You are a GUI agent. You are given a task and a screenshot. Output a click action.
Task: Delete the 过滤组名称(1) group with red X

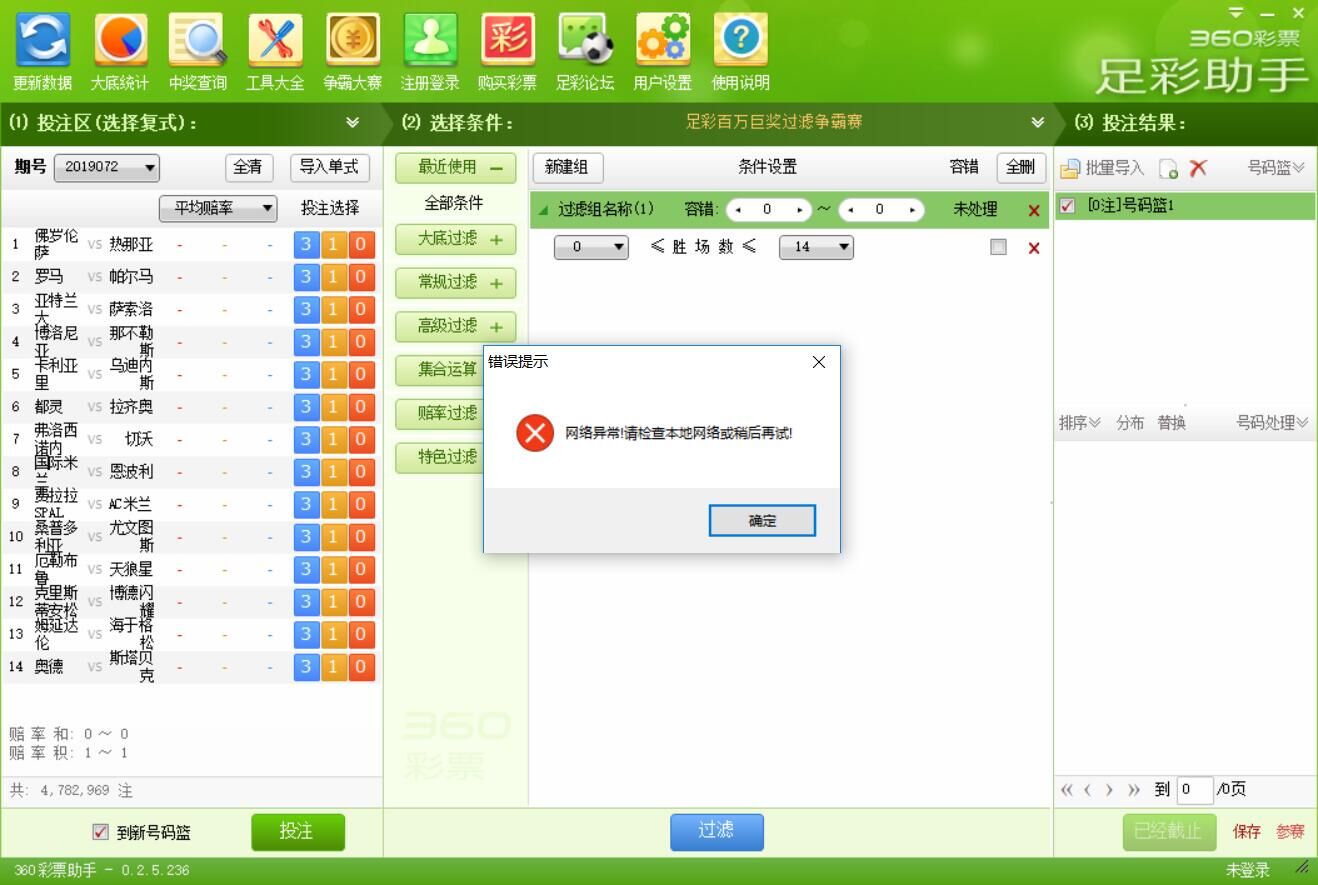[1034, 210]
